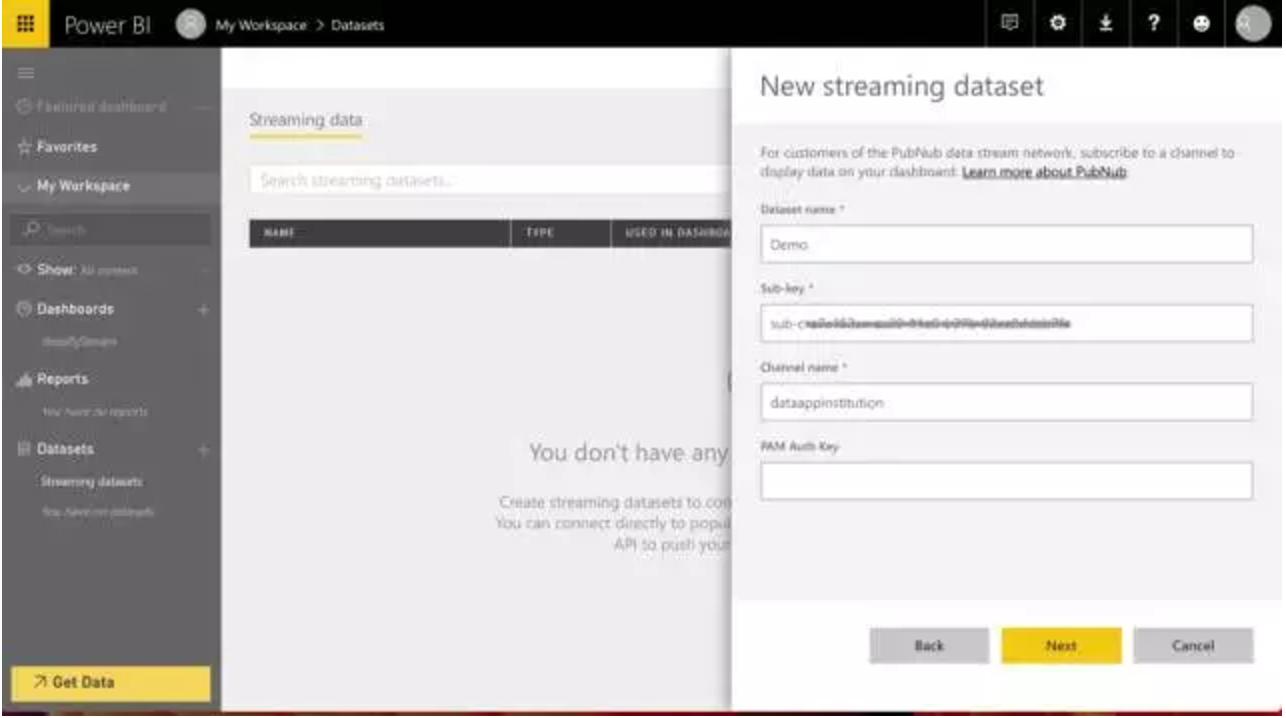Click the New streaming dataset heading
Viewport: 1286px width, 718px height.
point(902,86)
